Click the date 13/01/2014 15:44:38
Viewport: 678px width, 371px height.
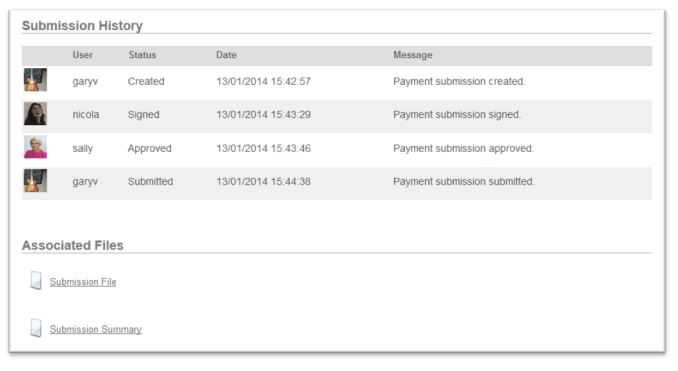pos(263,182)
